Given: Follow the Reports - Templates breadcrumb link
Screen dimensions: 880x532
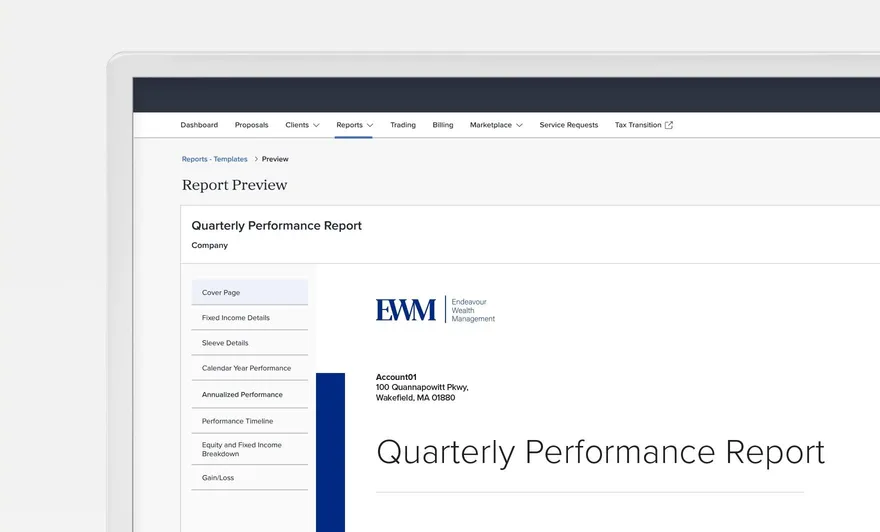Looking at the screenshot, I should 214,159.
